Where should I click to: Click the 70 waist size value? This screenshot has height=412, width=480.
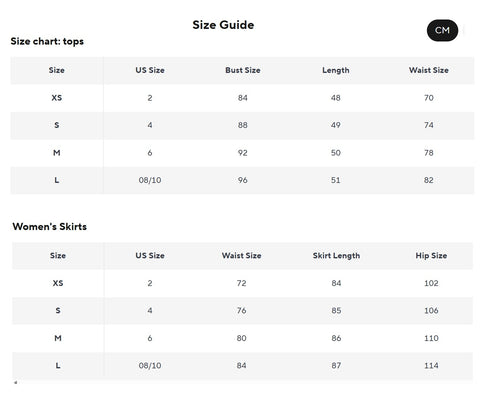(x=429, y=98)
